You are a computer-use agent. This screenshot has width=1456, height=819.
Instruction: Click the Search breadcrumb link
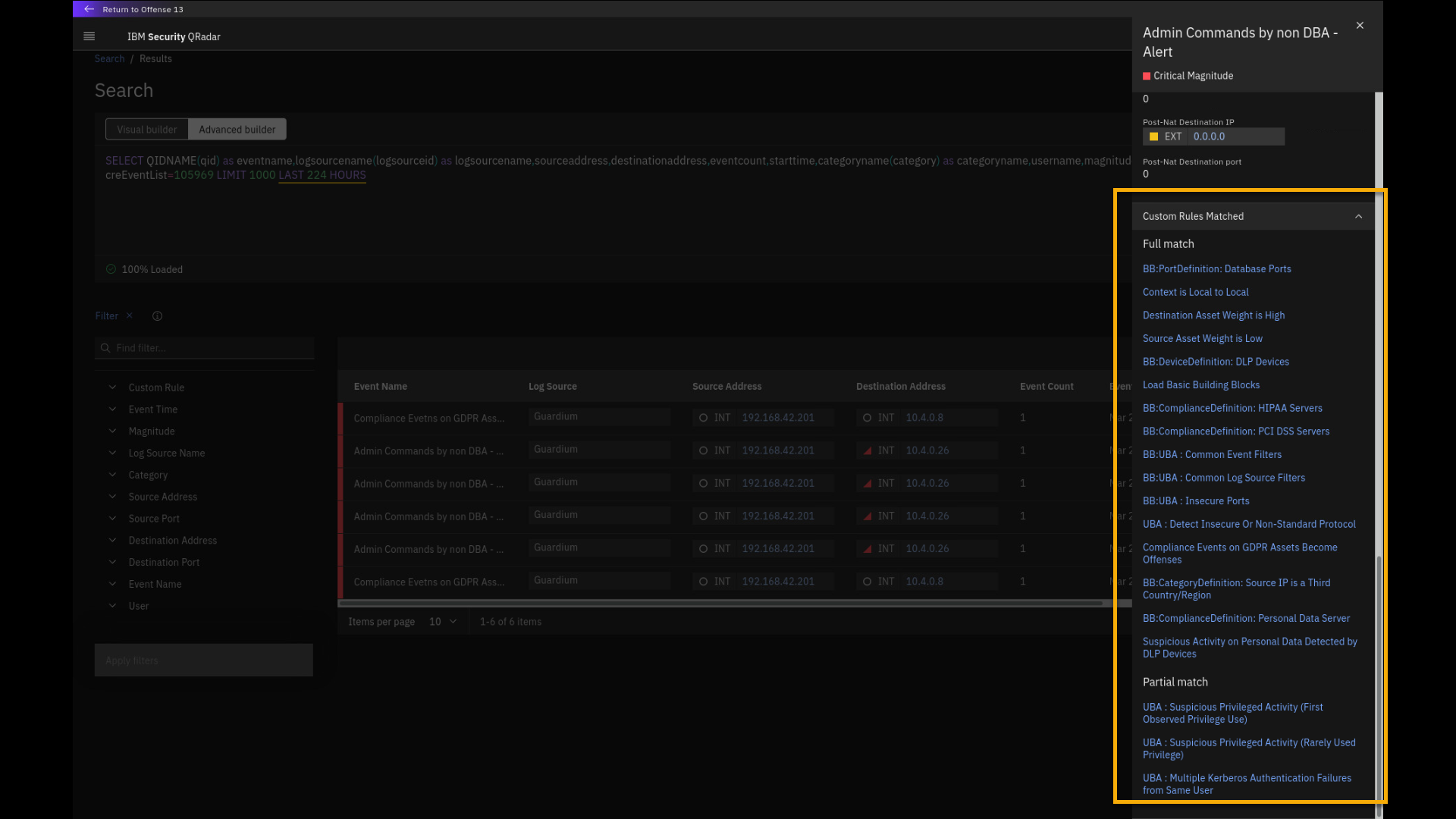109,59
